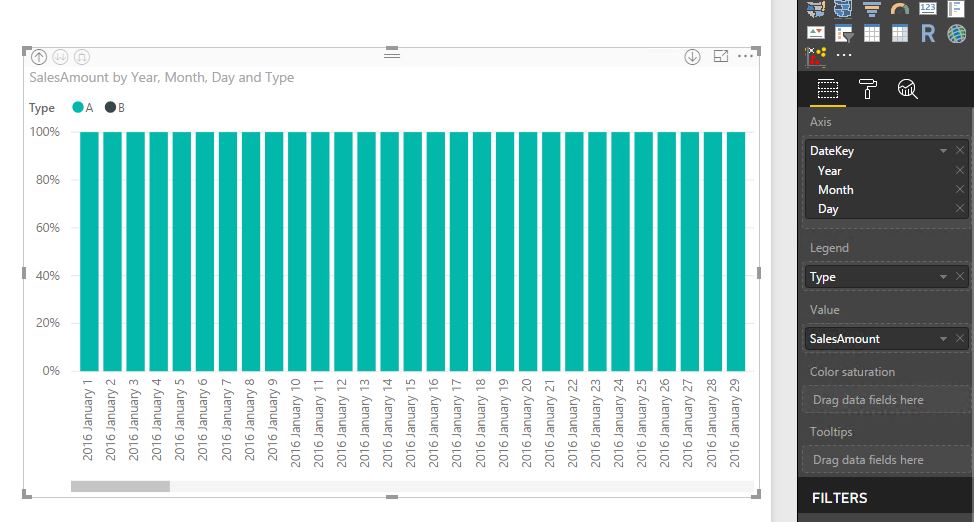Toggle Drill Down mode arrow icon
The image size is (974, 522).
coord(692,57)
